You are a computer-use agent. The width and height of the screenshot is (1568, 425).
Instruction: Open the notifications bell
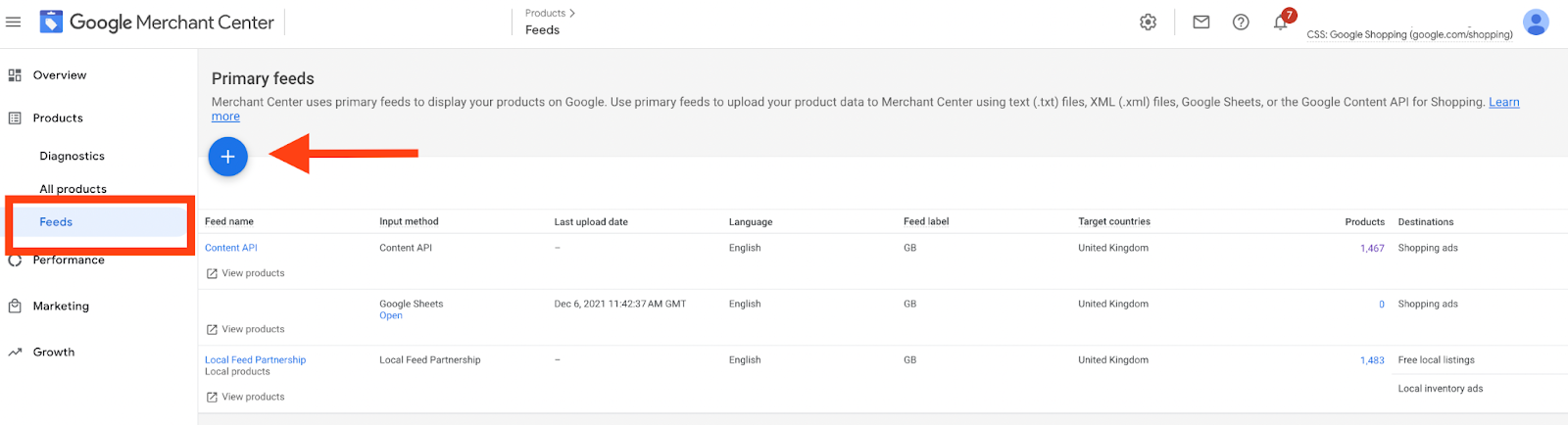click(x=1280, y=23)
